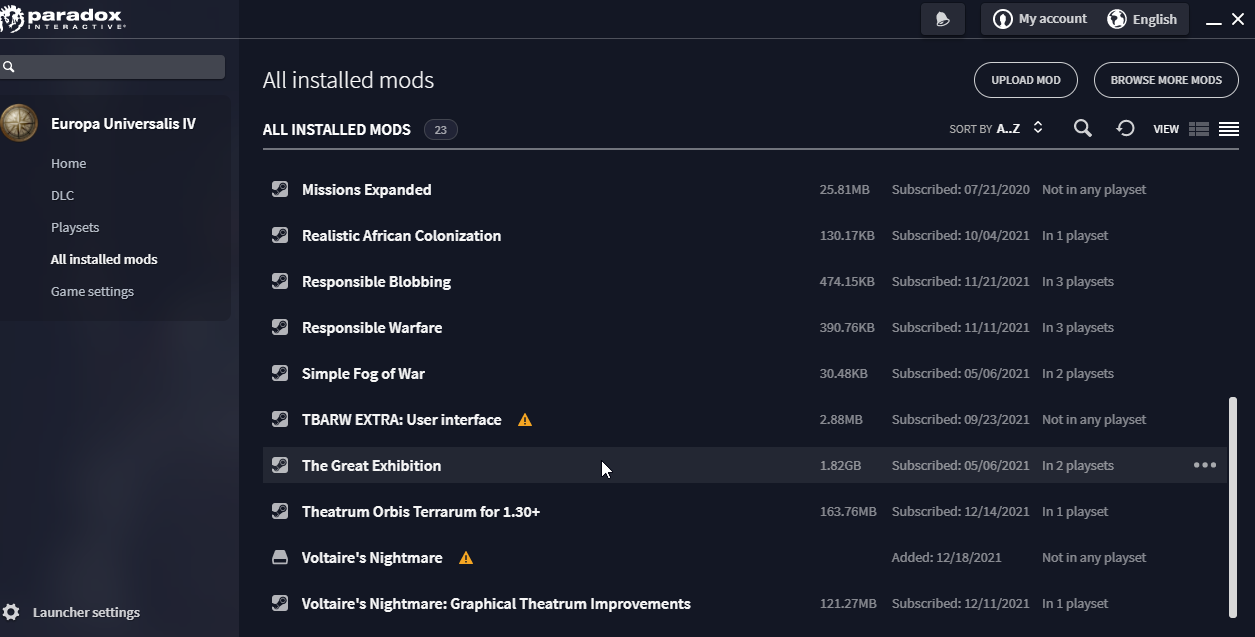This screenshot has height=637, width=1255.
Task: Switch to detailed lines list view
Action: click(x=1229, y=129)
